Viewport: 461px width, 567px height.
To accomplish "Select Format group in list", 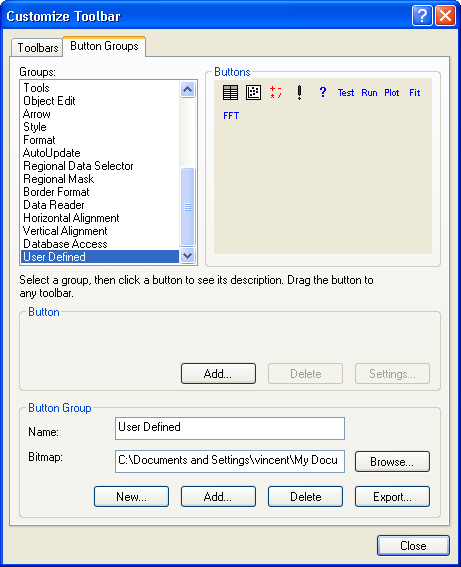I will click(x=100, y=140).
